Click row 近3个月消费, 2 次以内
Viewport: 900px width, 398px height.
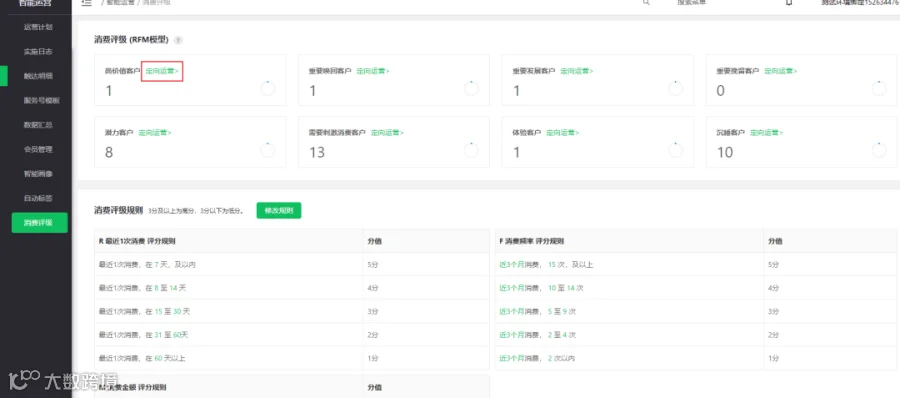click(x=696, y=358)
